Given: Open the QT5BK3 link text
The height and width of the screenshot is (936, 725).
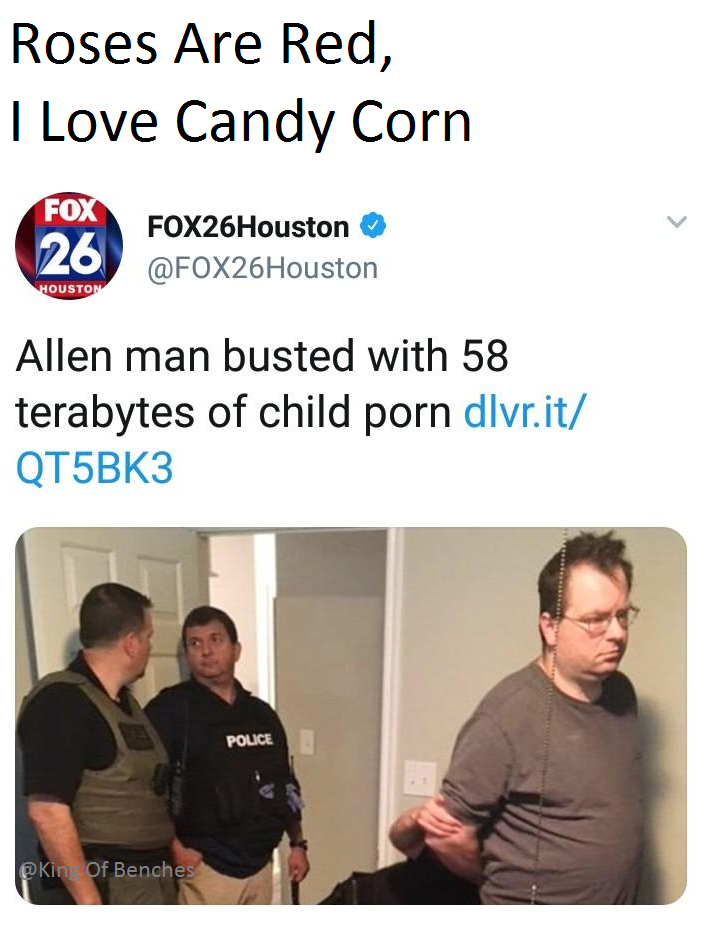Looking at the screenshot, I should [95, 467].
